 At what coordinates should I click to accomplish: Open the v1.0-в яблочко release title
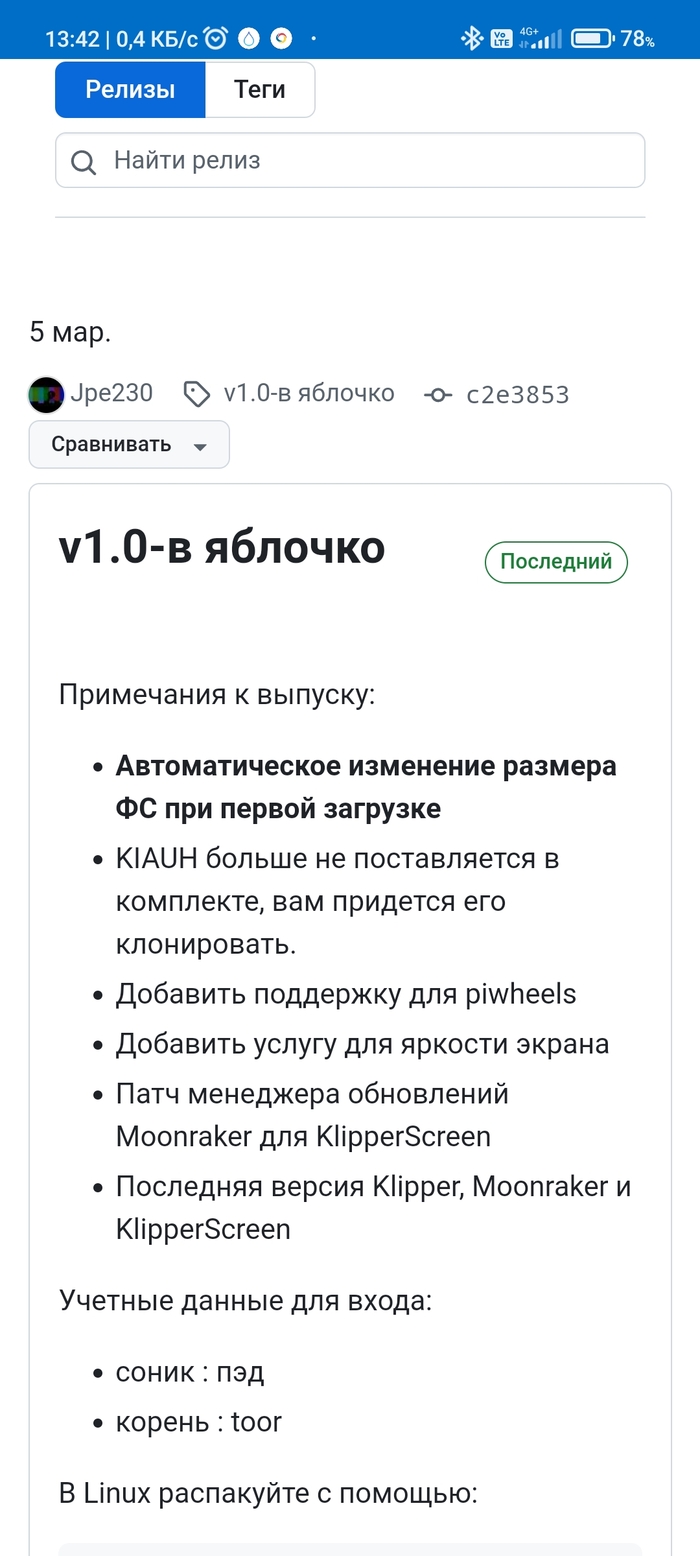[x=222, y=548]
